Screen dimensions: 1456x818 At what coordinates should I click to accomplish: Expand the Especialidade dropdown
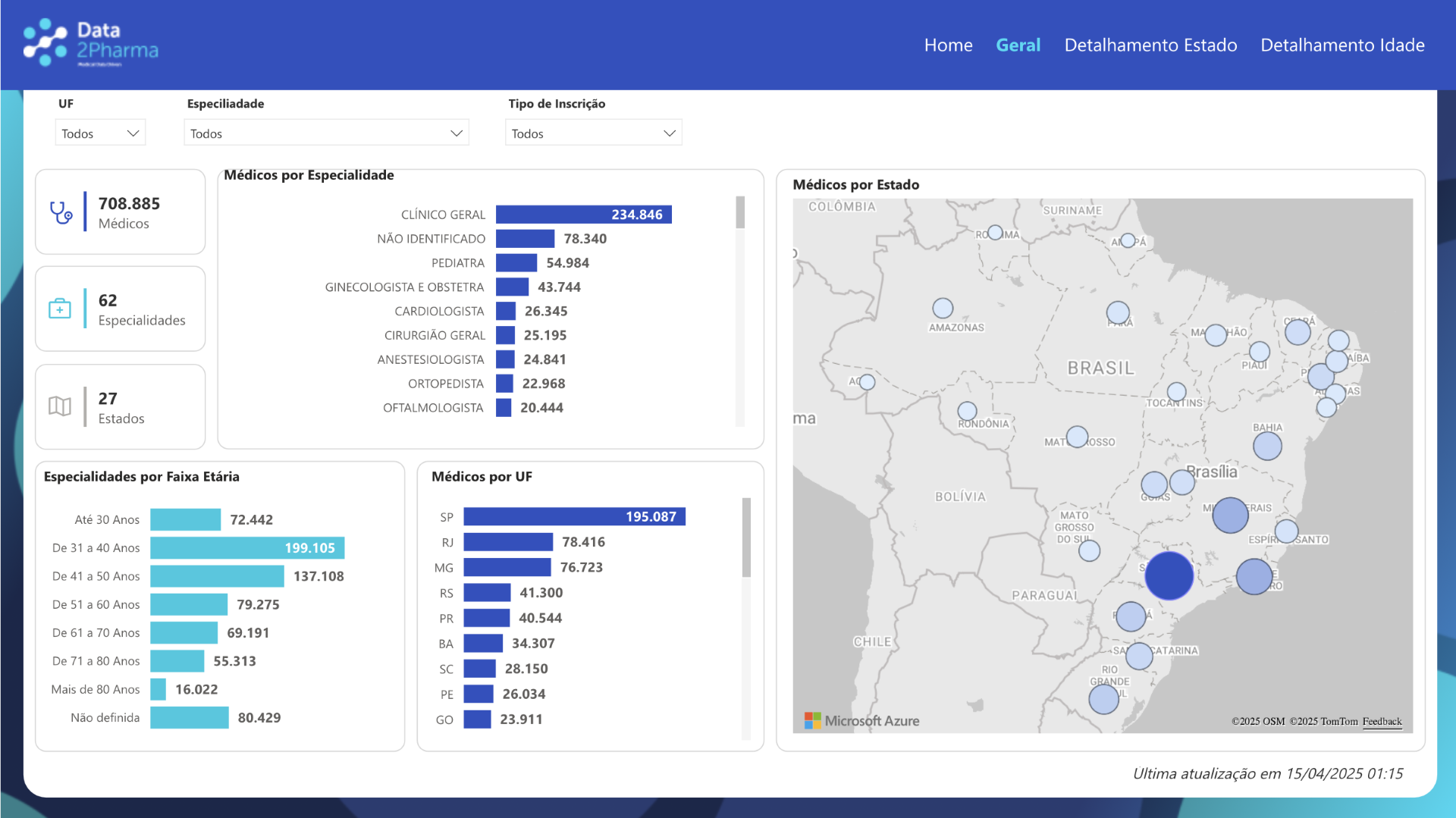point(326,133)
